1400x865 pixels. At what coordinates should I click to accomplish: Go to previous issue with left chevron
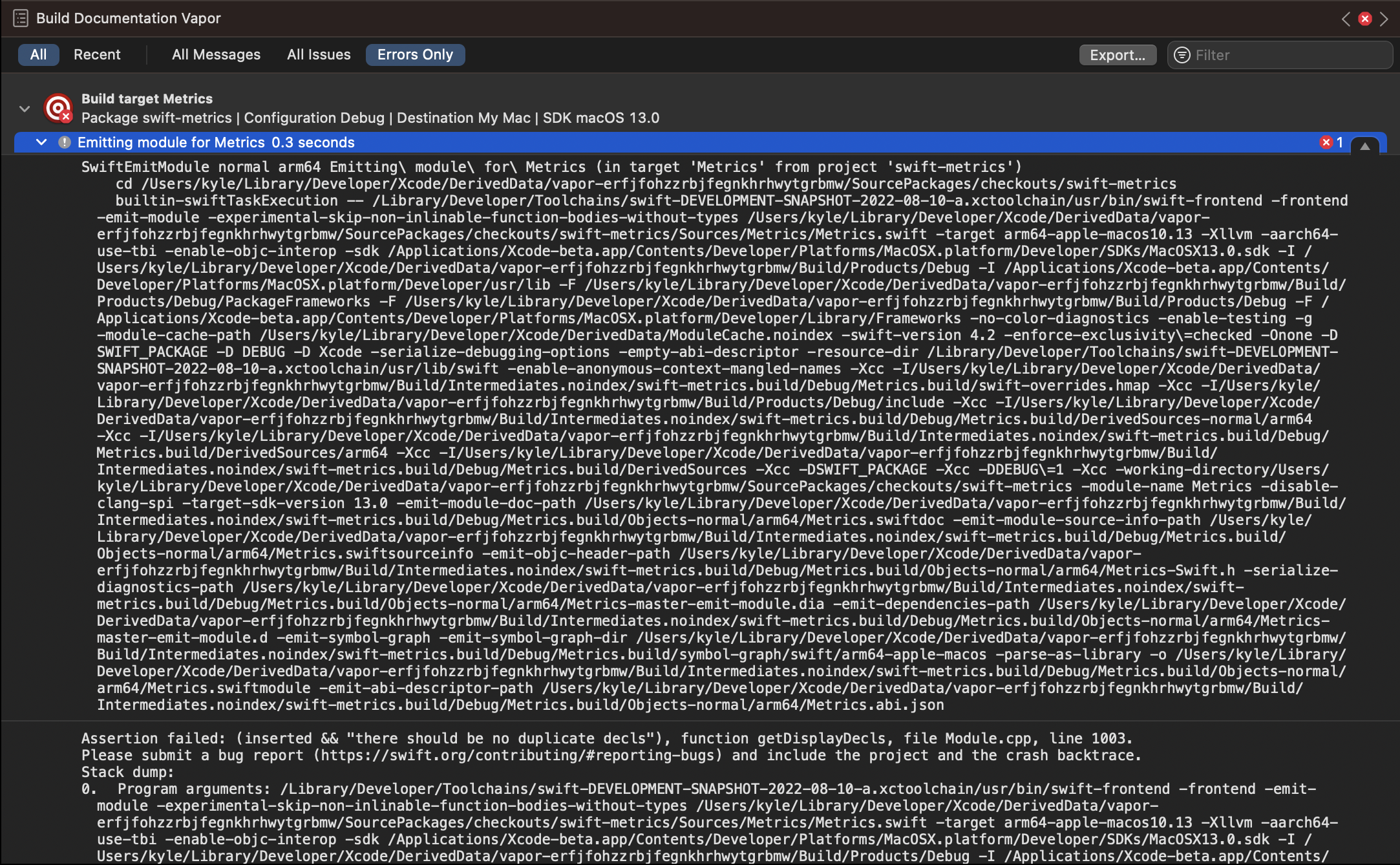coord(1346,19)
